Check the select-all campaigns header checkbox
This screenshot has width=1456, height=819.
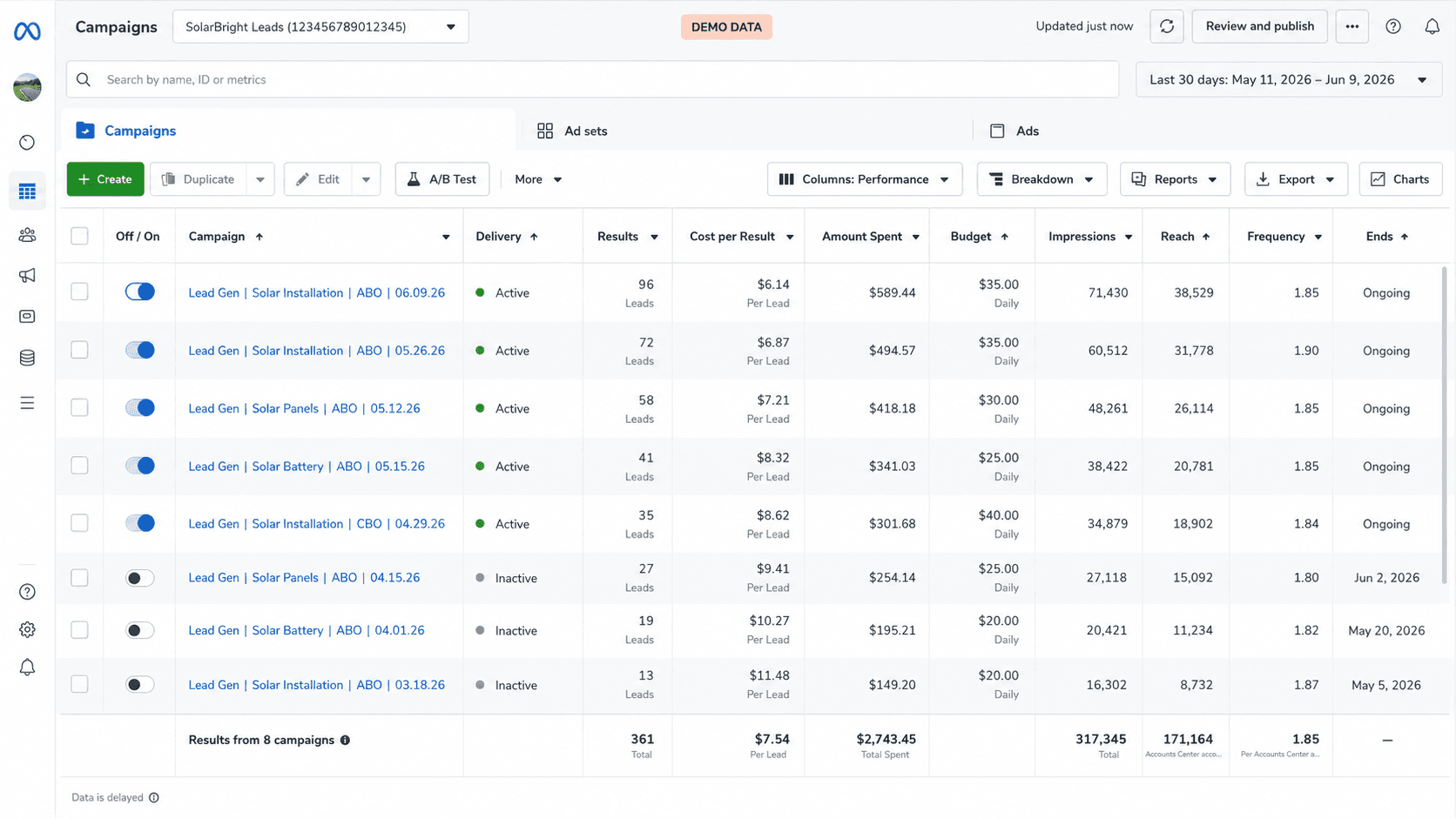tap(79, 236)
